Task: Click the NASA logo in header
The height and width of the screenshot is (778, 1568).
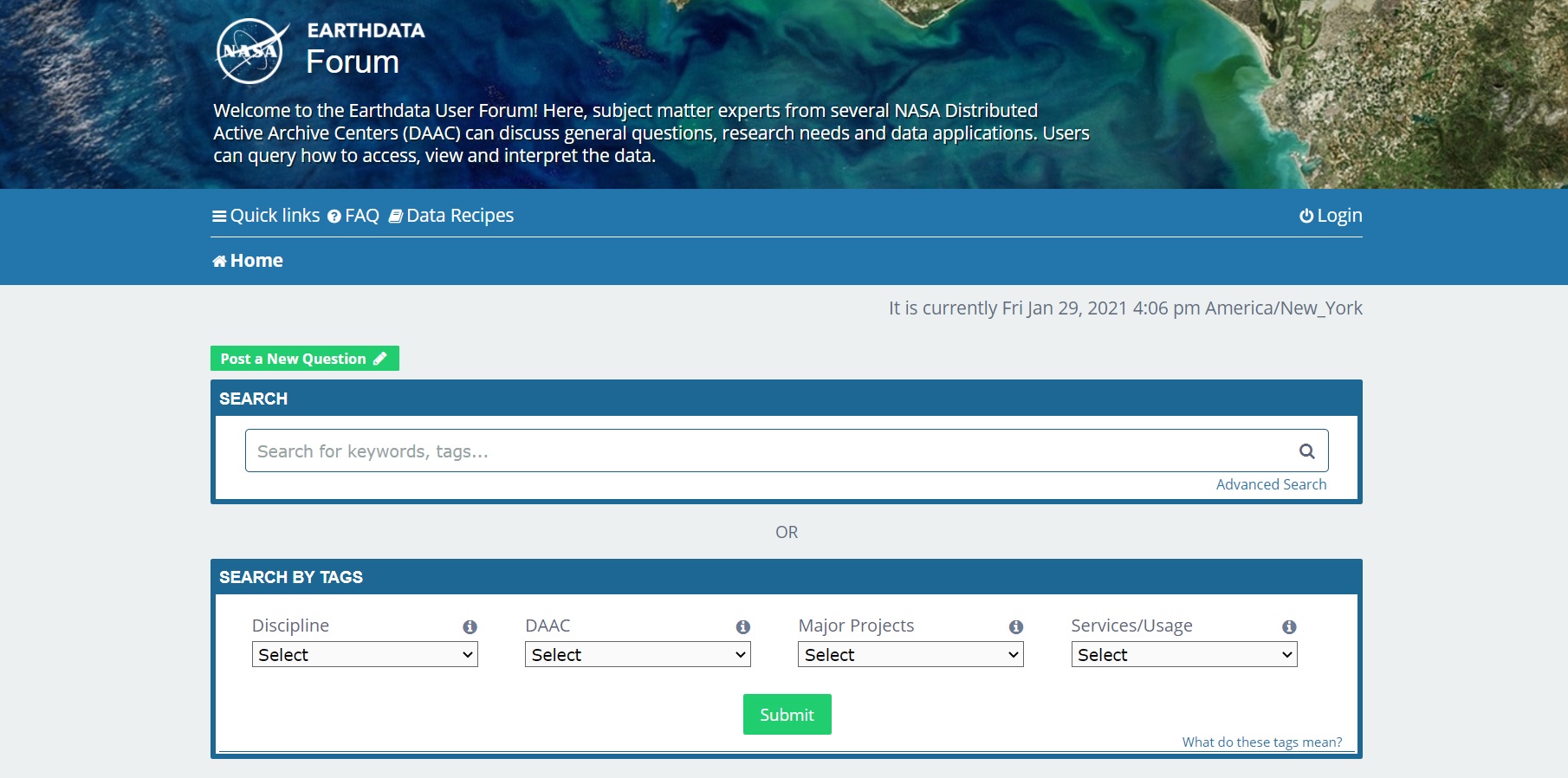Action: 250,51
